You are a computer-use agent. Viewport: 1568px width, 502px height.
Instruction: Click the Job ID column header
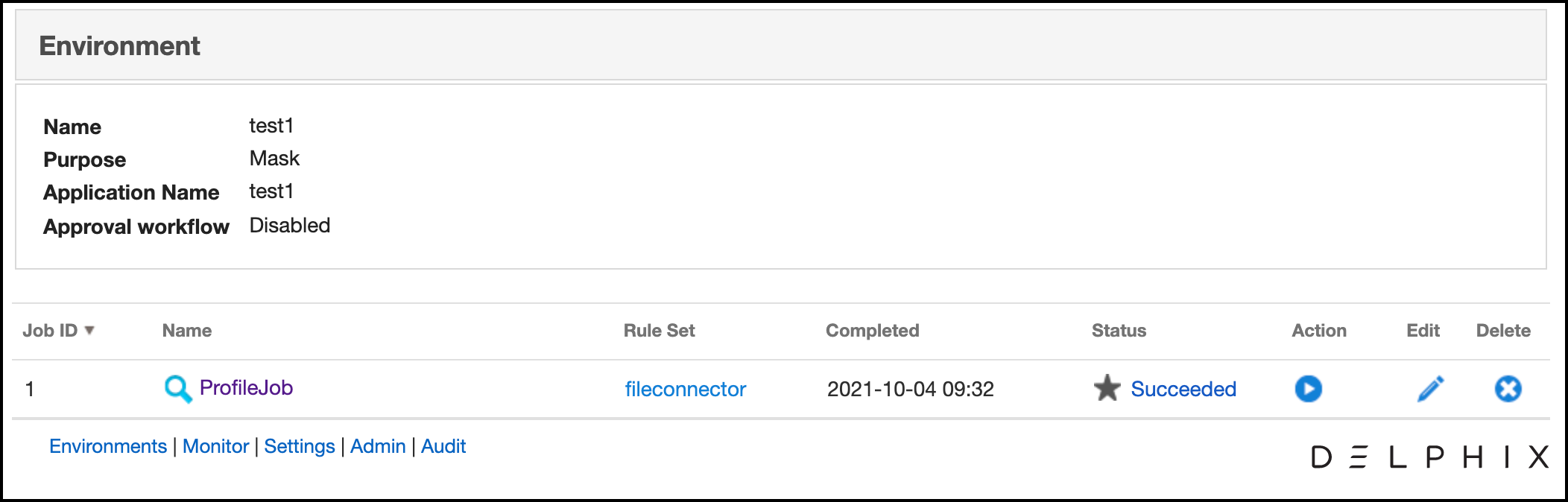(50, 331)
